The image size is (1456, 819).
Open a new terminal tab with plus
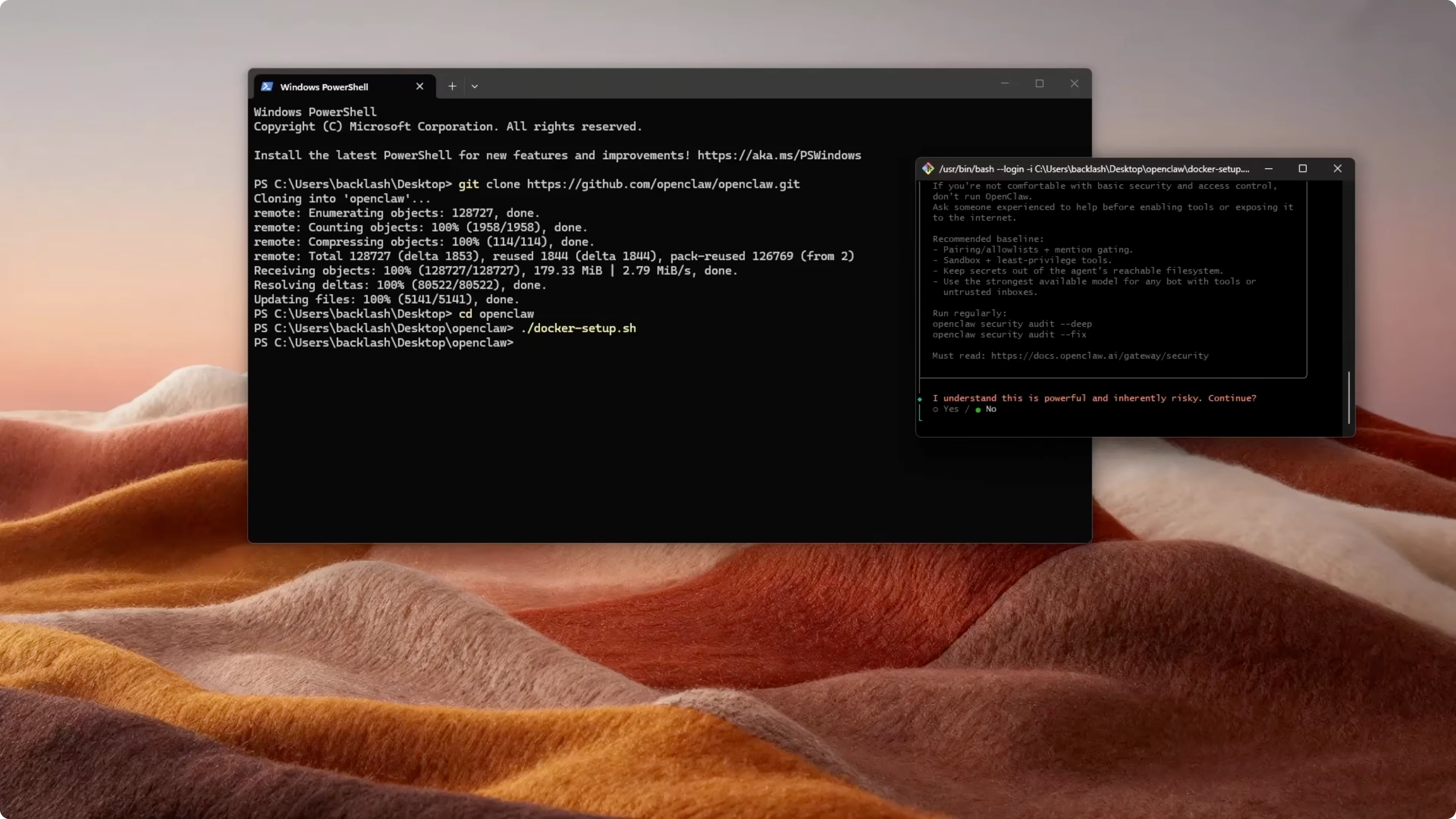click(x=452, y=87)
